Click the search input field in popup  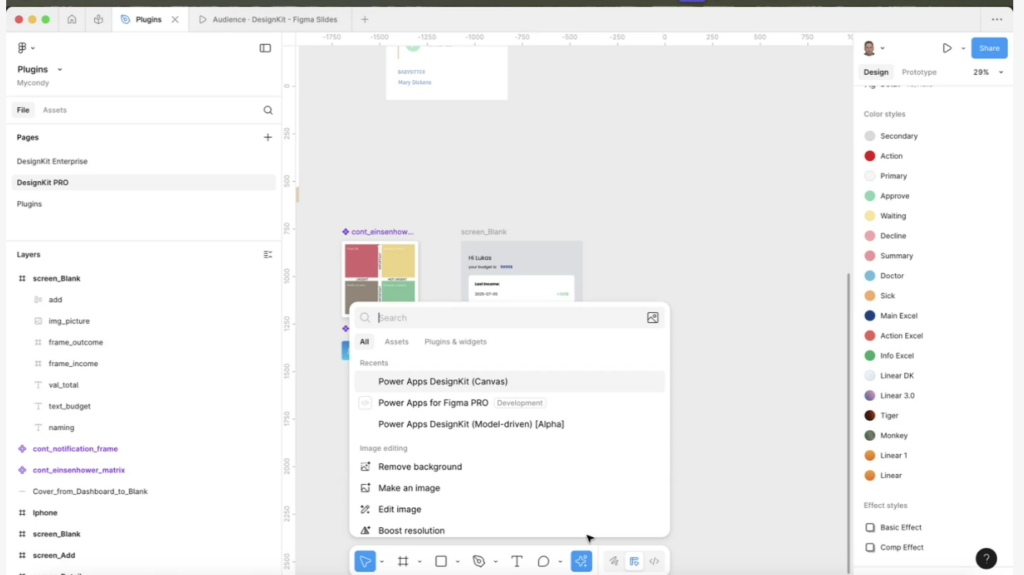coord(509,318)
